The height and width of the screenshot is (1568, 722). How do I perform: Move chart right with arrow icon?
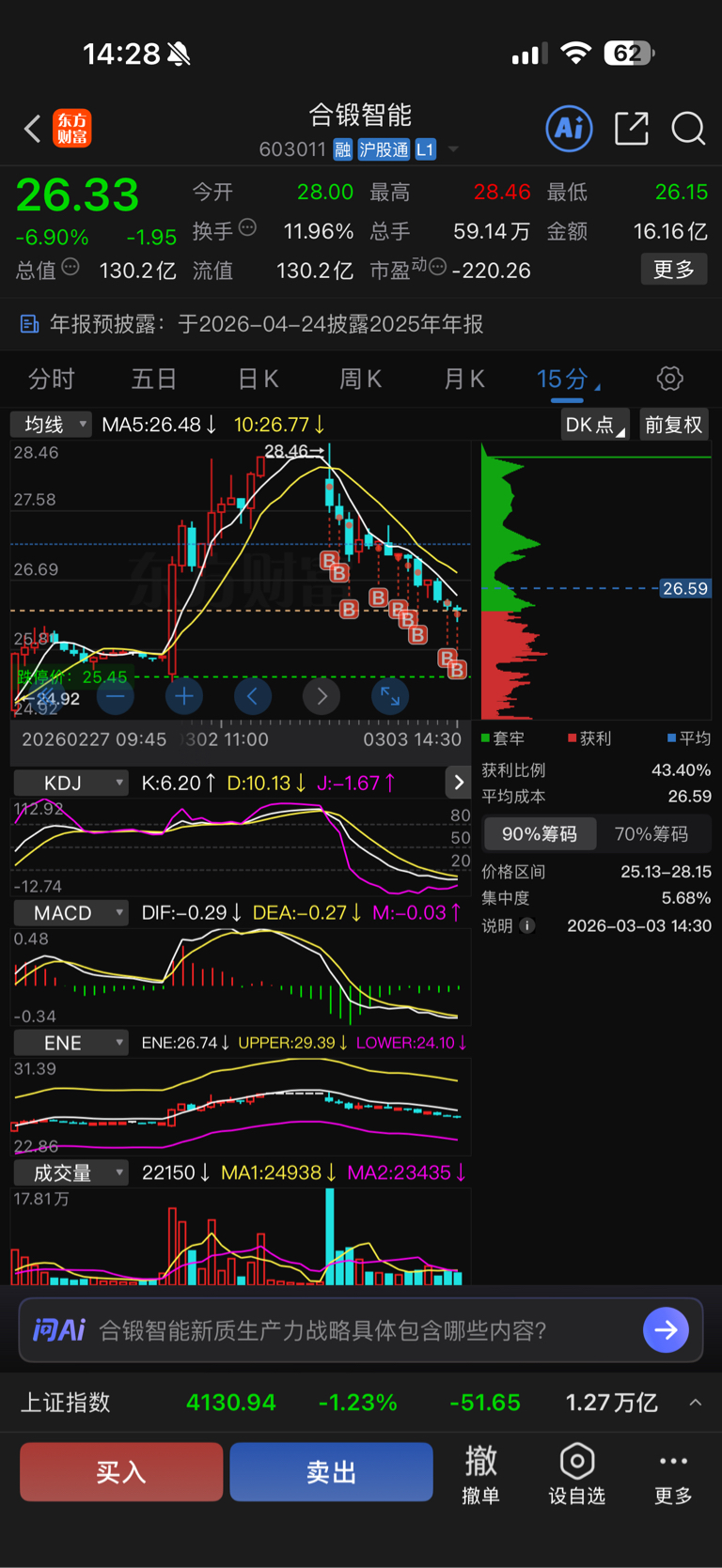(322, 696)
